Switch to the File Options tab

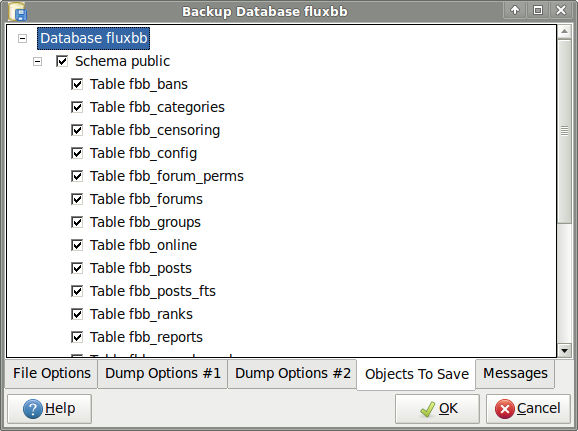coord(52,373)
